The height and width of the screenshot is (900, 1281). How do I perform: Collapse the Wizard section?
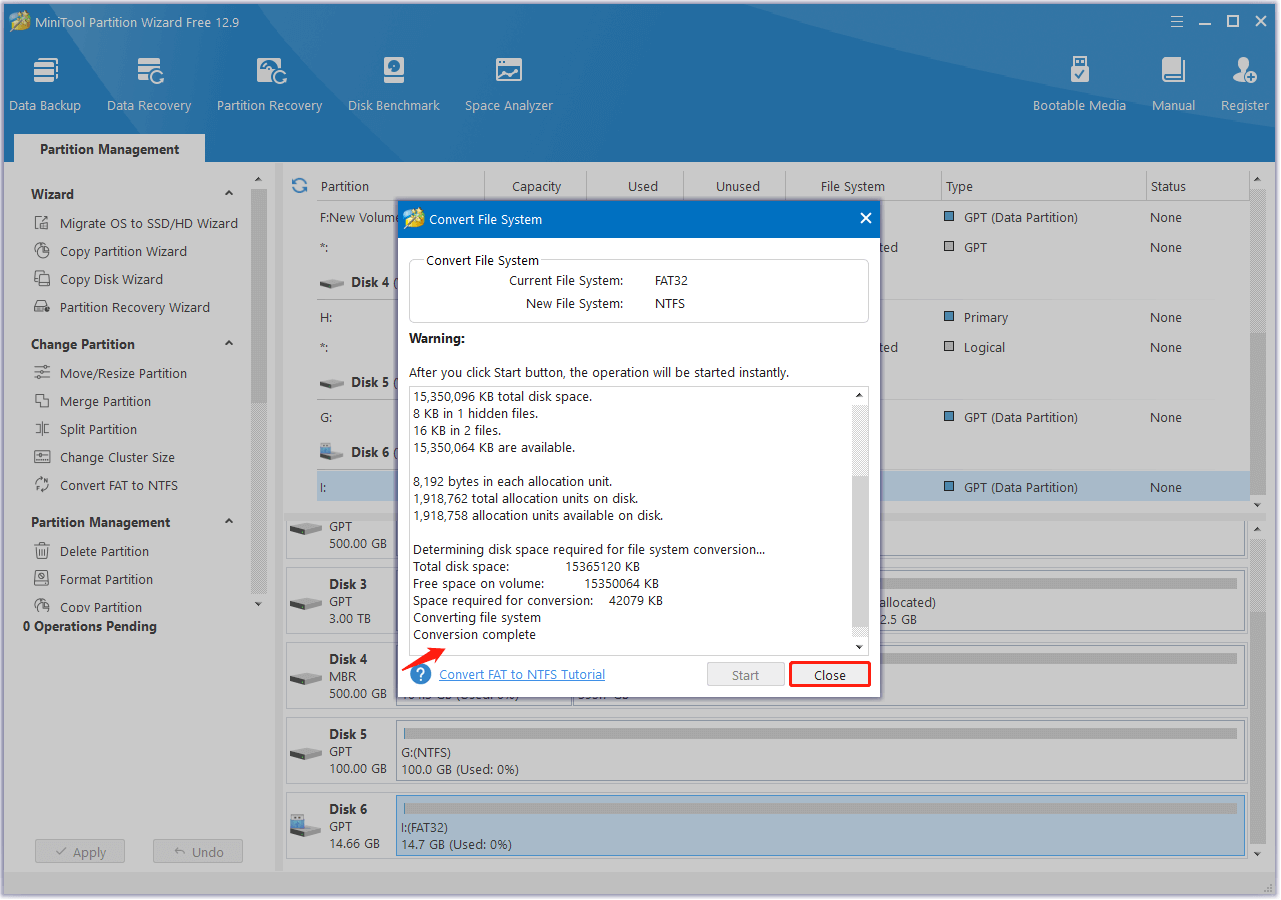point(229,194)
